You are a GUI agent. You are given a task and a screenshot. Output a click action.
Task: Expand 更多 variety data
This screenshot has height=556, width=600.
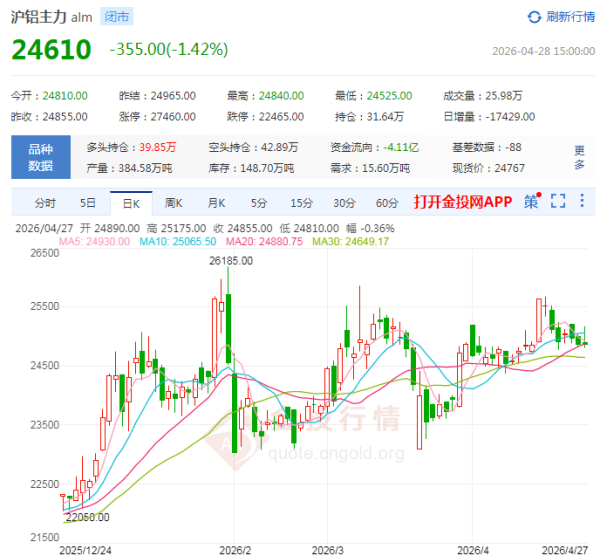click(x=579, y=157)
